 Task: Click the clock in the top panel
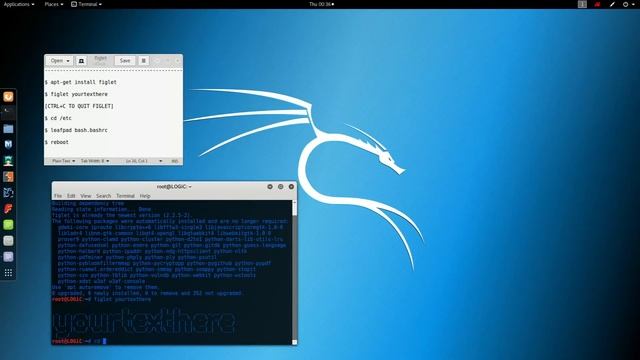pos(322,4)
